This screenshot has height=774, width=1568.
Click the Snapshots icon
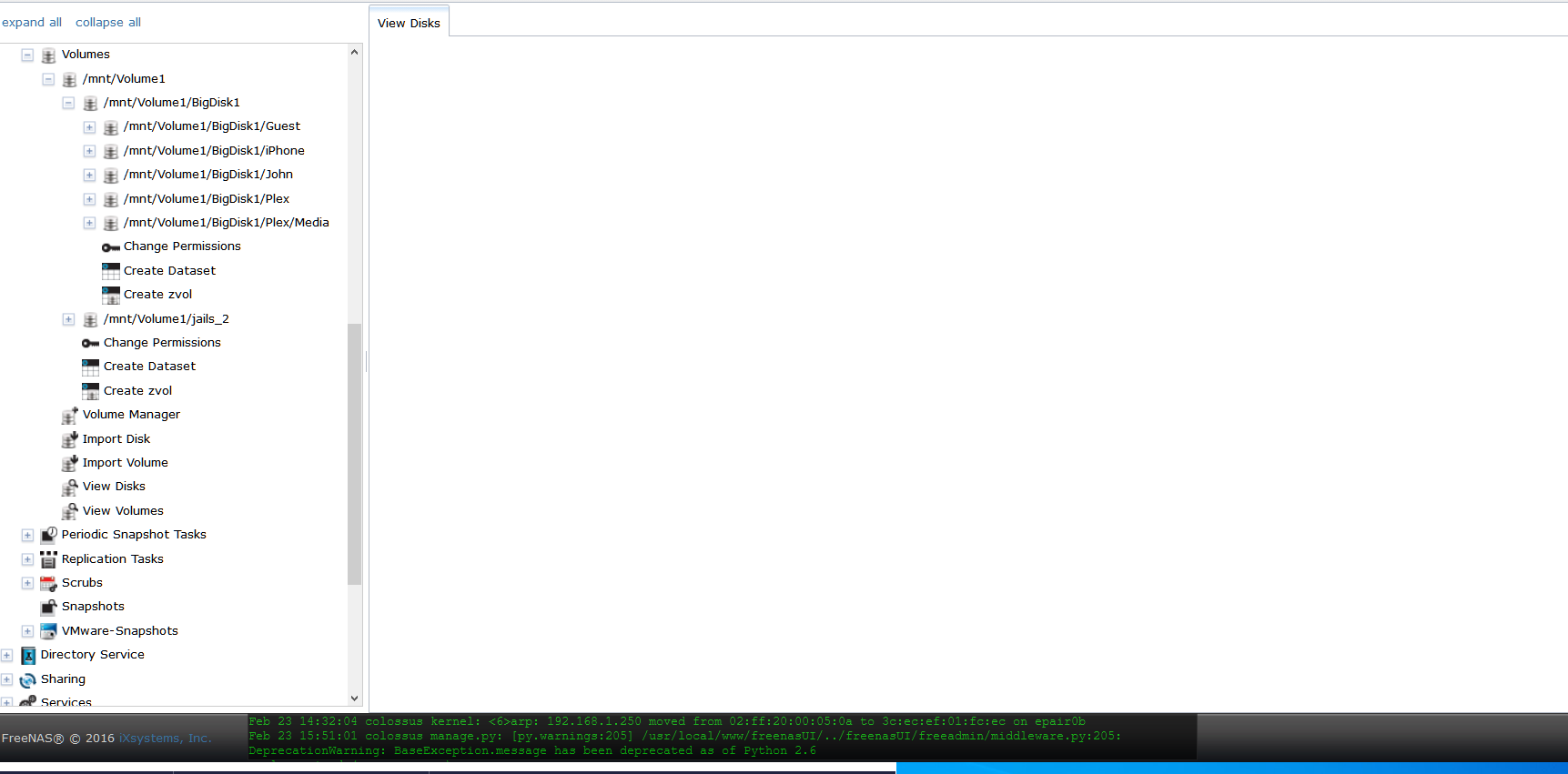49,607
